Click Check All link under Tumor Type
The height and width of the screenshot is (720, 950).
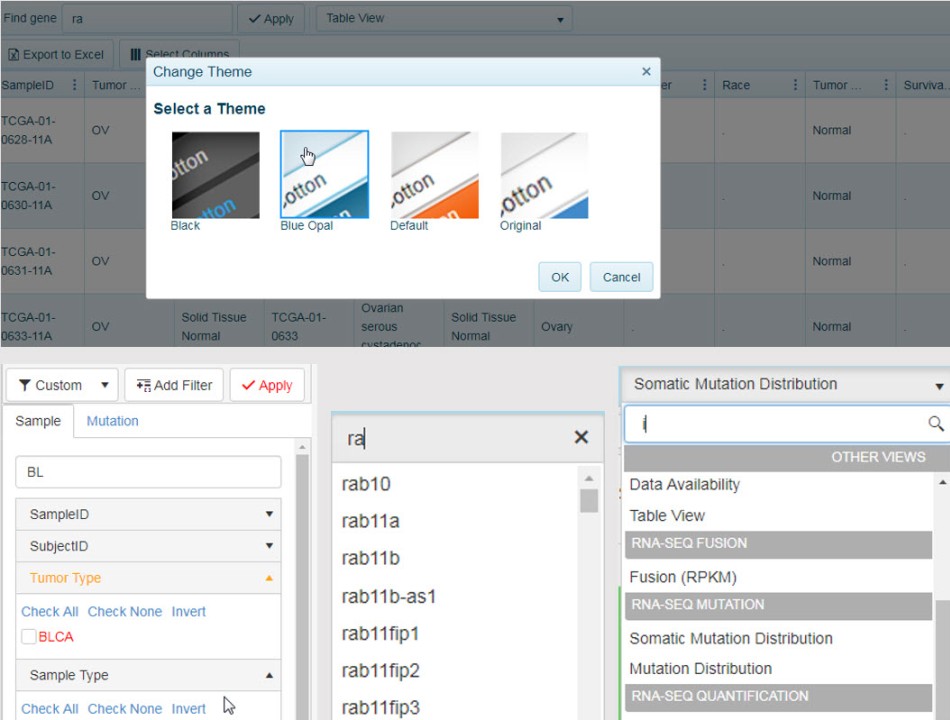[x=50, y=611]
